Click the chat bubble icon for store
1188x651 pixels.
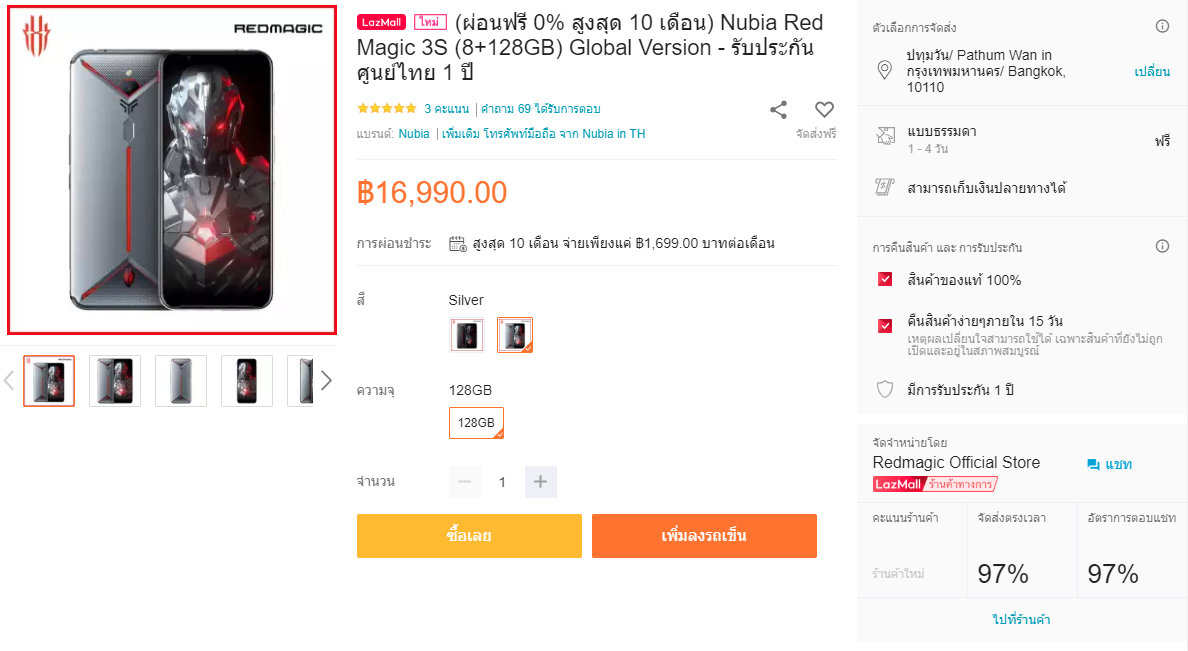1093,465
